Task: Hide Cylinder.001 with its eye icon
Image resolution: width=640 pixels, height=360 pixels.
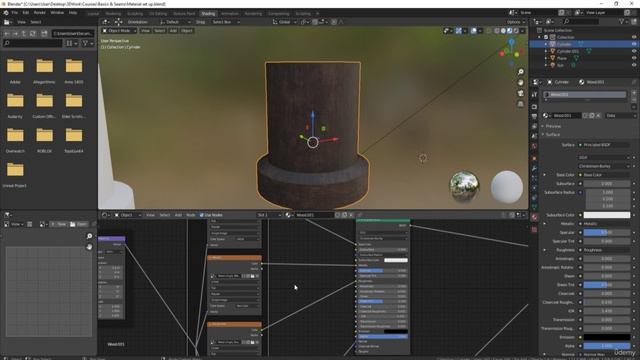Action: [634, 51]
